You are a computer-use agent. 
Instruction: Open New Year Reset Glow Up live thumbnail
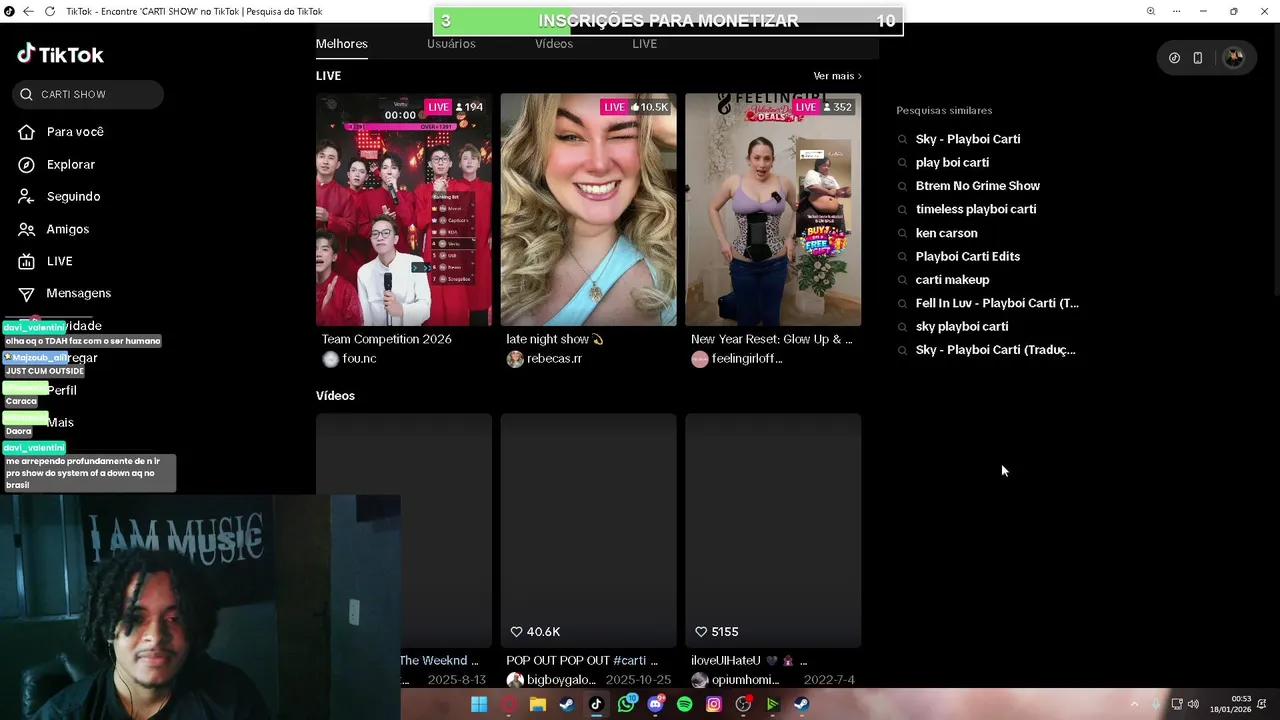pos(773,210)
